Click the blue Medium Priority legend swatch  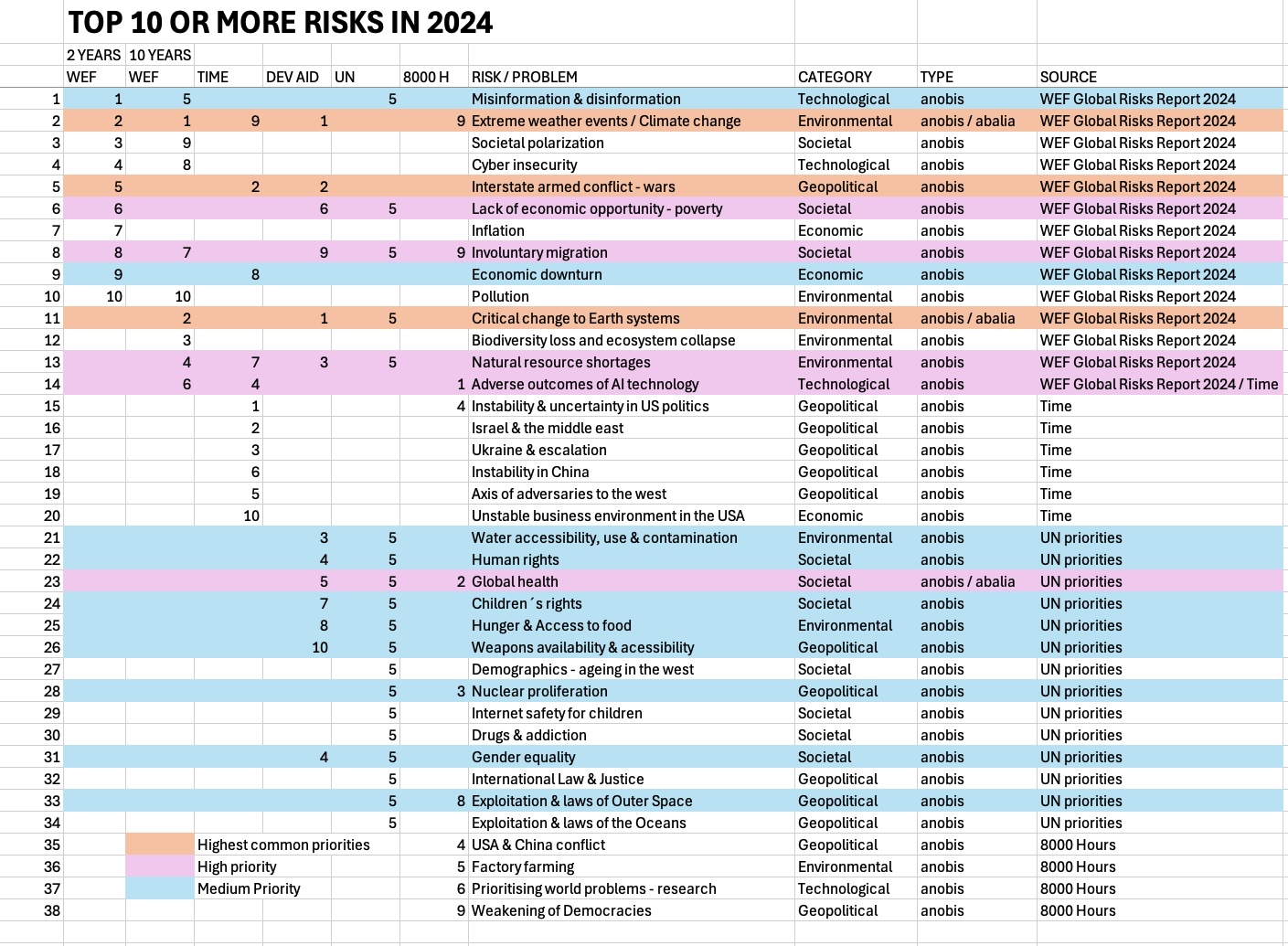tap(160, 888)
